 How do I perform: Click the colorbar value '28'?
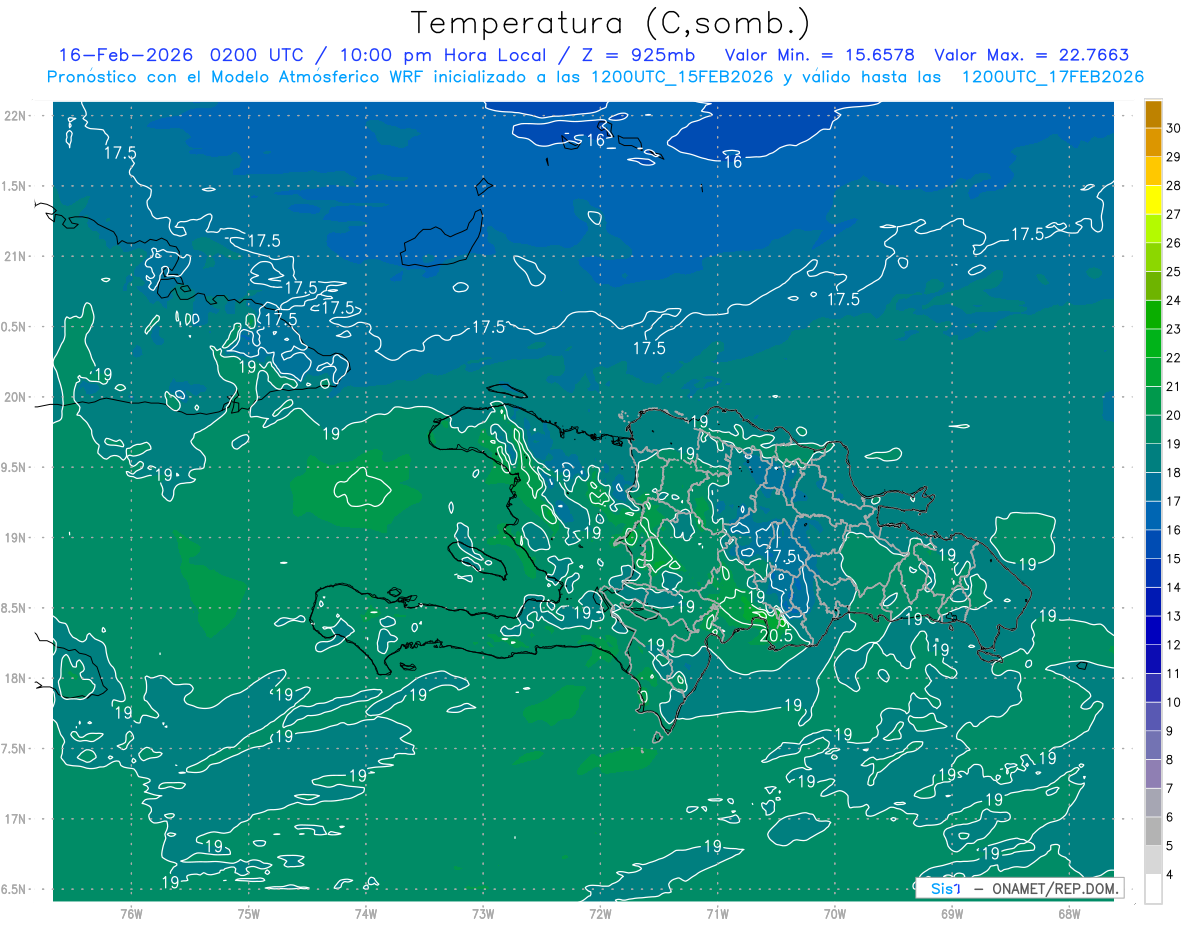(1173, 185)
